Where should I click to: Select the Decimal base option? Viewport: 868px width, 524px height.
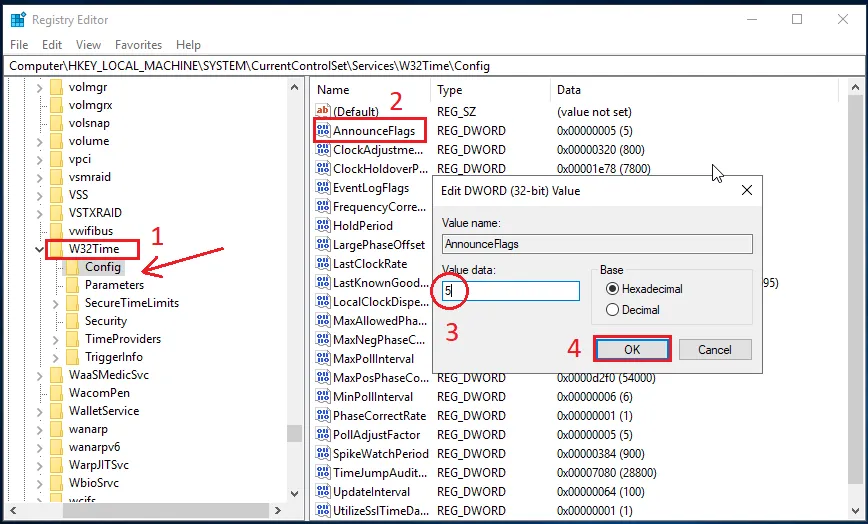[612, 310]
